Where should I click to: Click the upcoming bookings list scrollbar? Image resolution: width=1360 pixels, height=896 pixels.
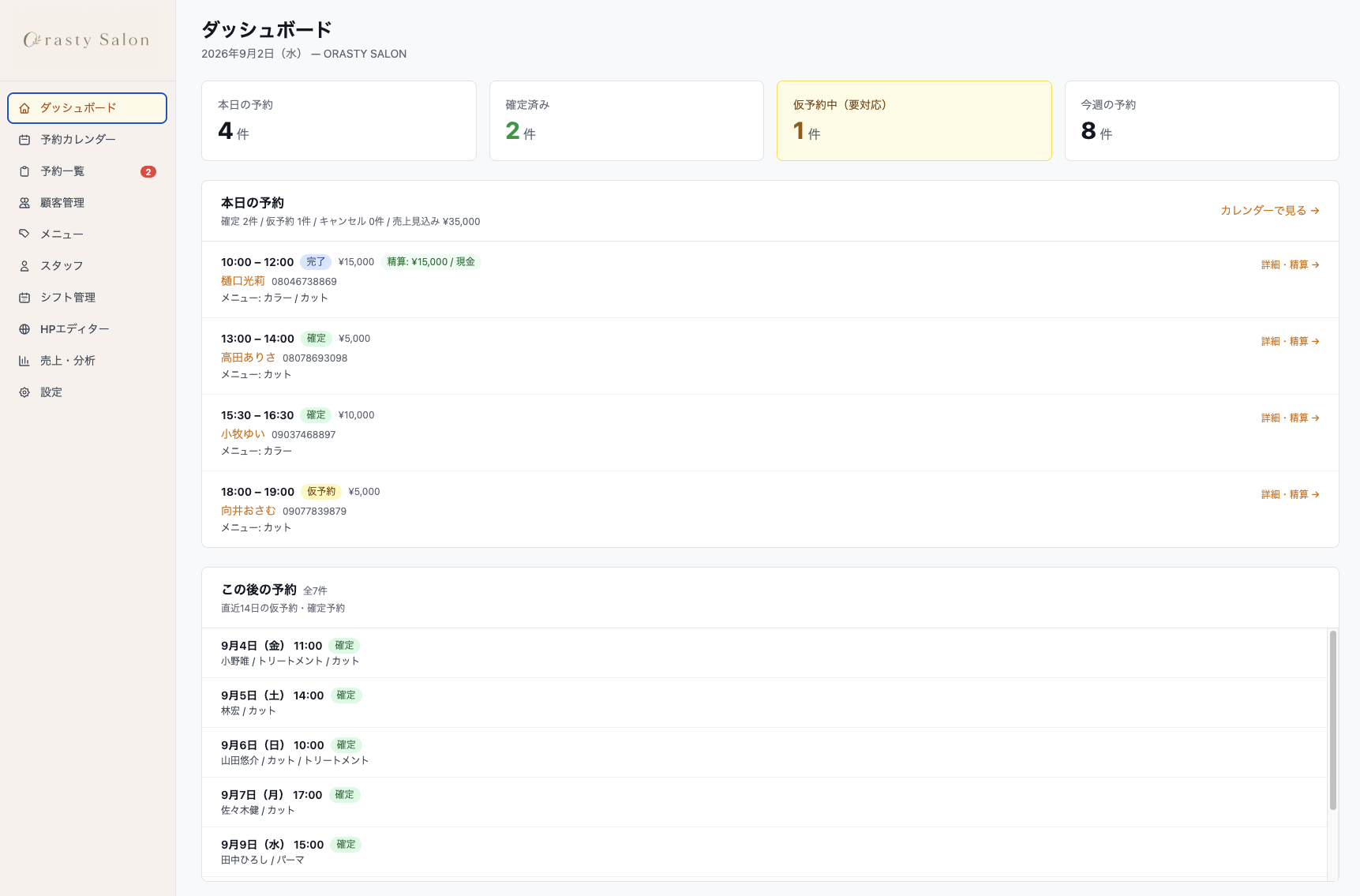1332,720
